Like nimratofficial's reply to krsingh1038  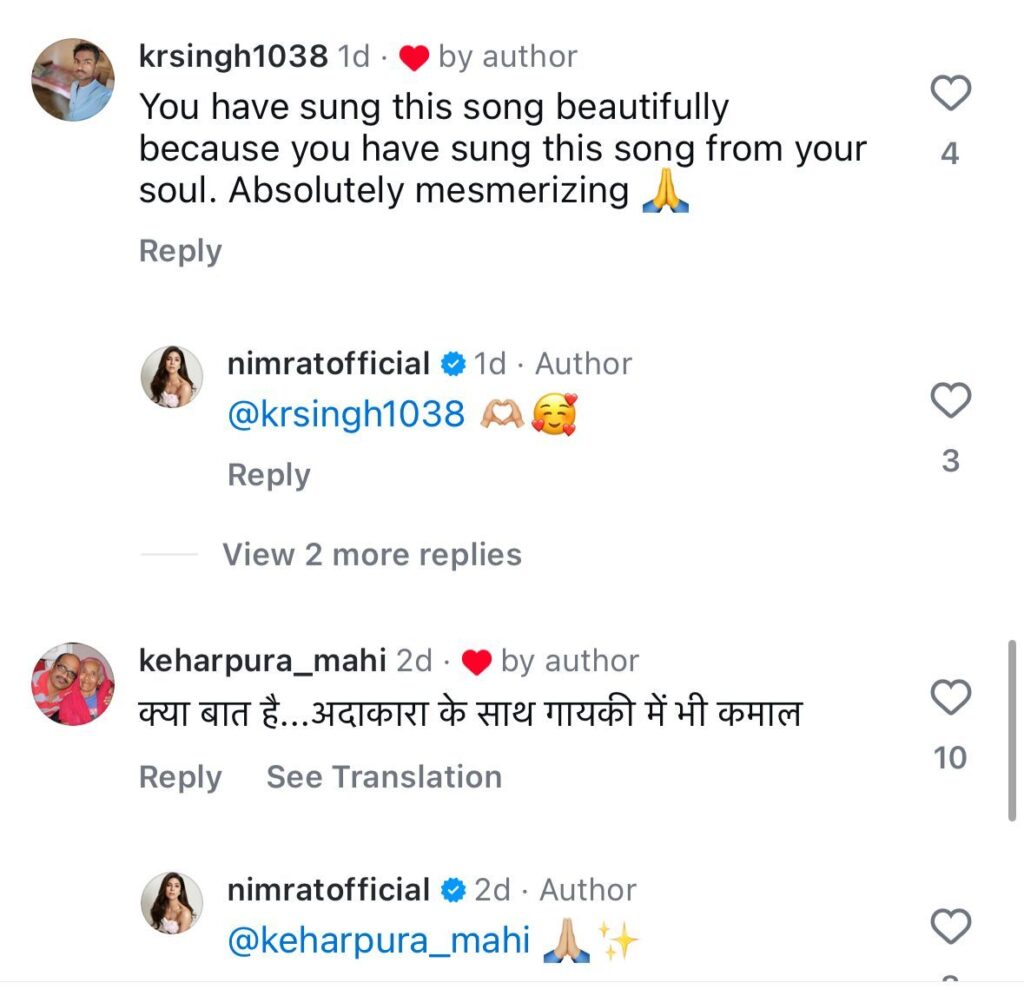click(x=950, y=400)
